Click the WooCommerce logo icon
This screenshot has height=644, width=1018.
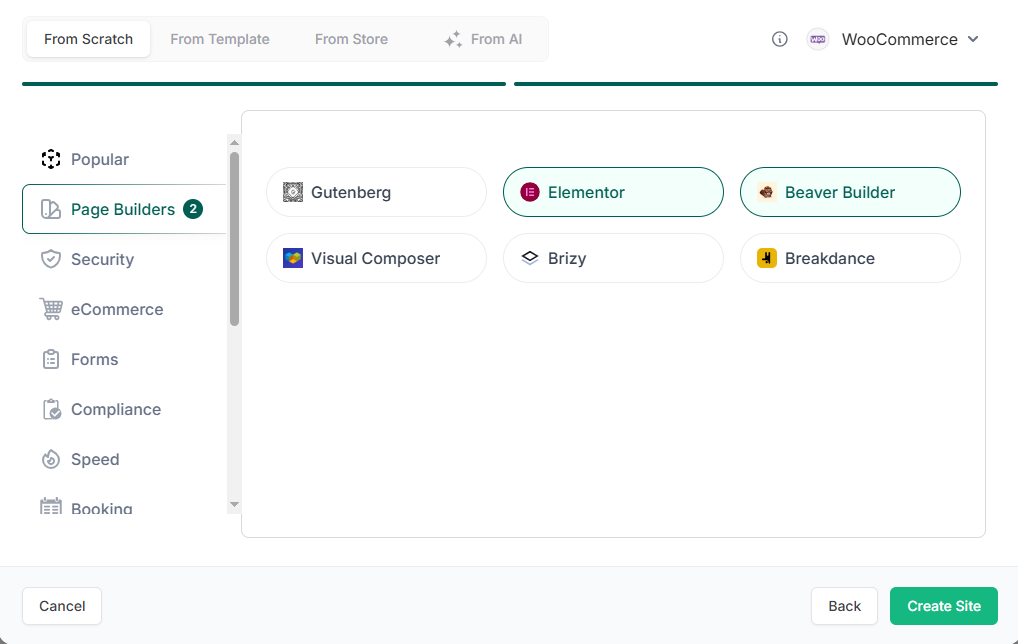tap(818, 39)
